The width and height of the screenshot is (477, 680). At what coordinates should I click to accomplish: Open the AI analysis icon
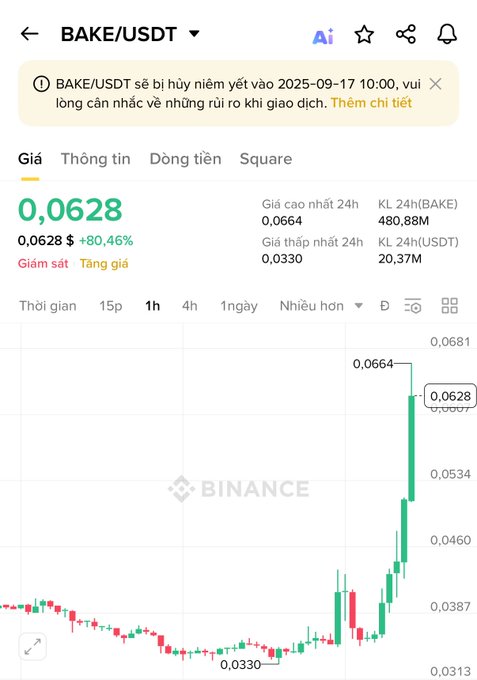[x=323, y=36]
